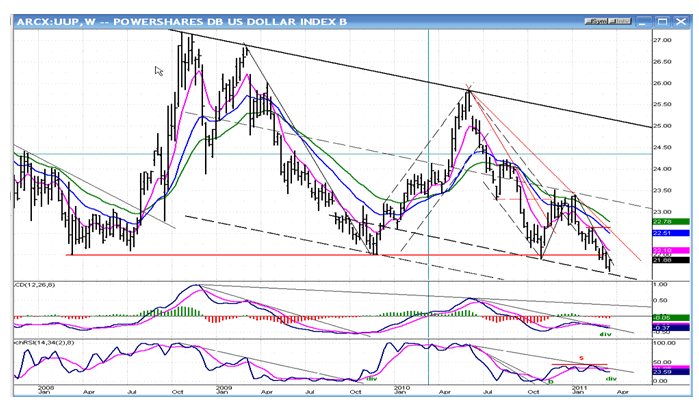Click the green 22.78 moving average price tag
The width and height of the screenshot is (699, 411).
(670, 222)
